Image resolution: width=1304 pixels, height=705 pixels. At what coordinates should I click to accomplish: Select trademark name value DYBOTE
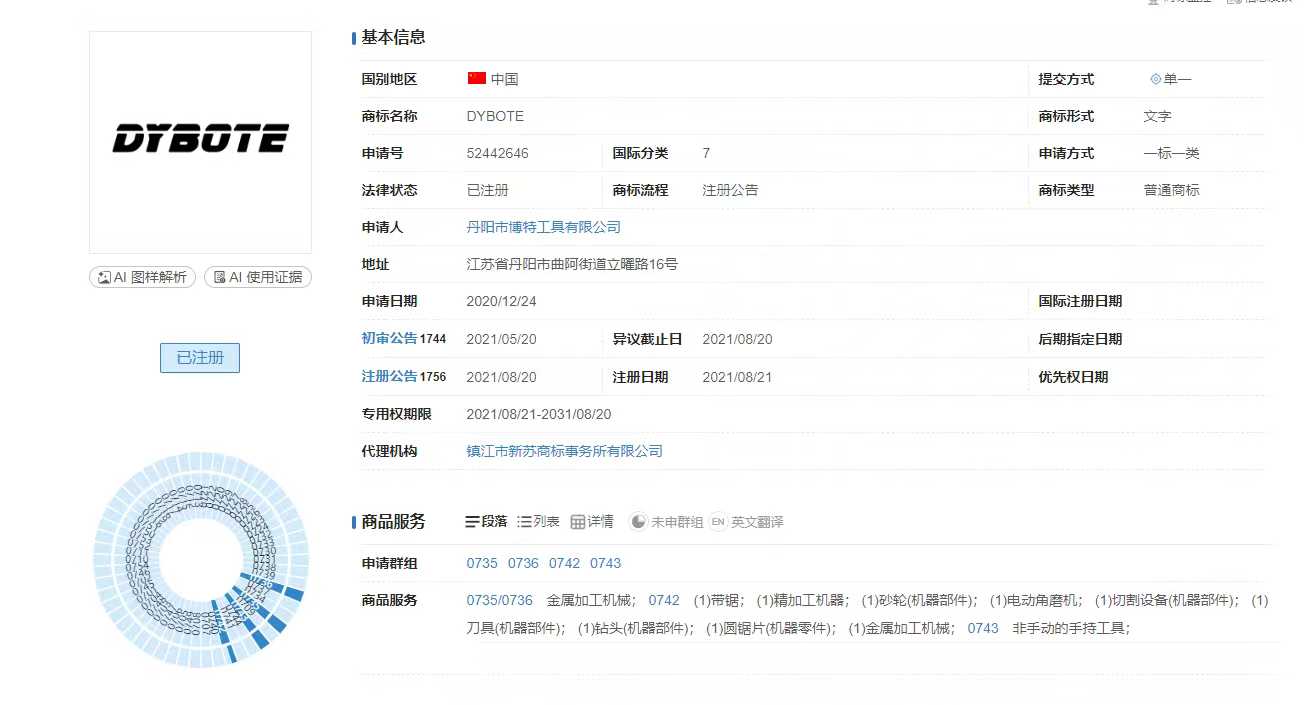pos(495,116)
